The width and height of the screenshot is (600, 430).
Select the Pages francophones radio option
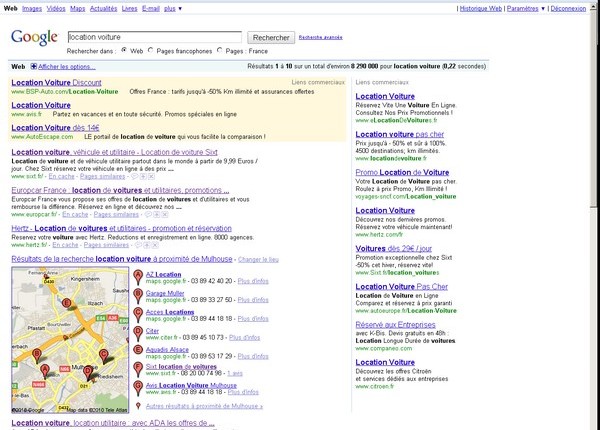(152, 49)
